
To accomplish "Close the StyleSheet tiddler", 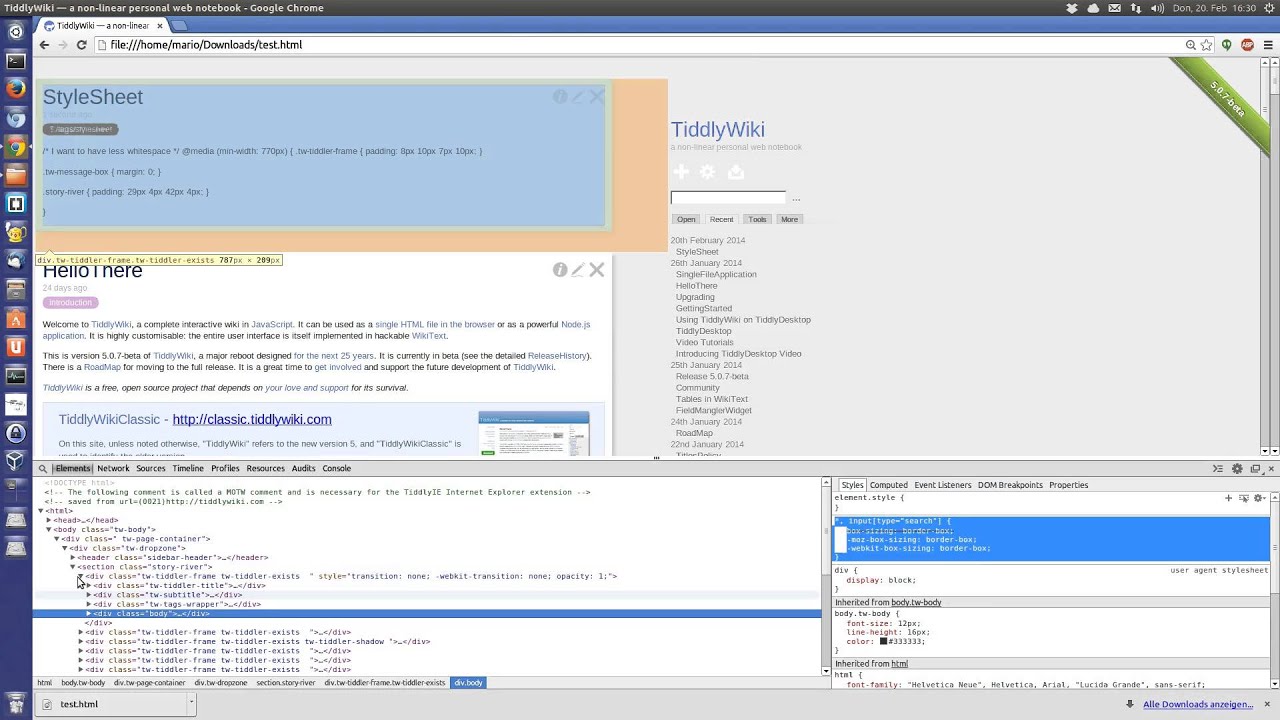I will 597,96.
